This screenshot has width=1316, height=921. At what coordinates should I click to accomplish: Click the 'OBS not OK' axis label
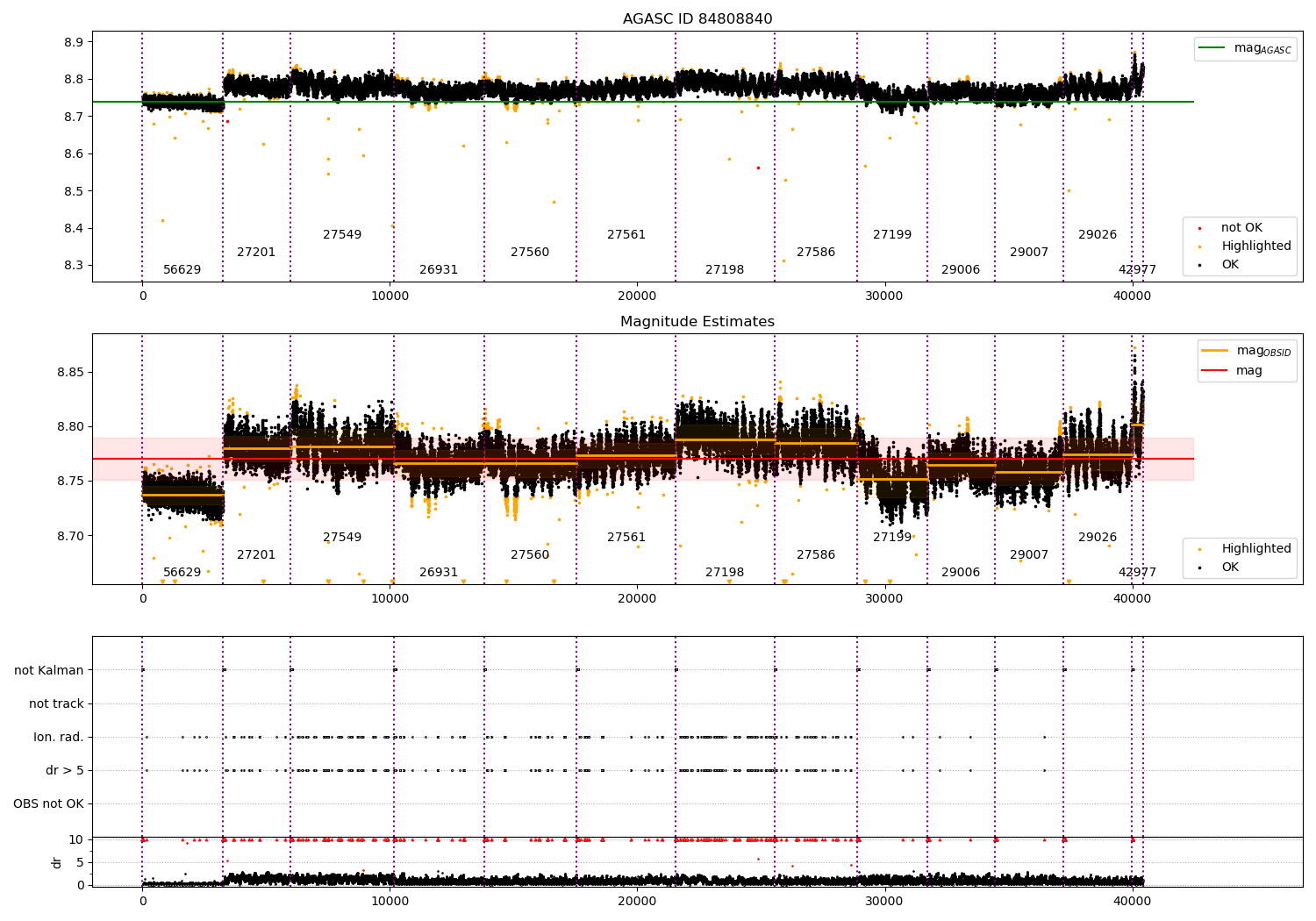(x=48, y=803)
